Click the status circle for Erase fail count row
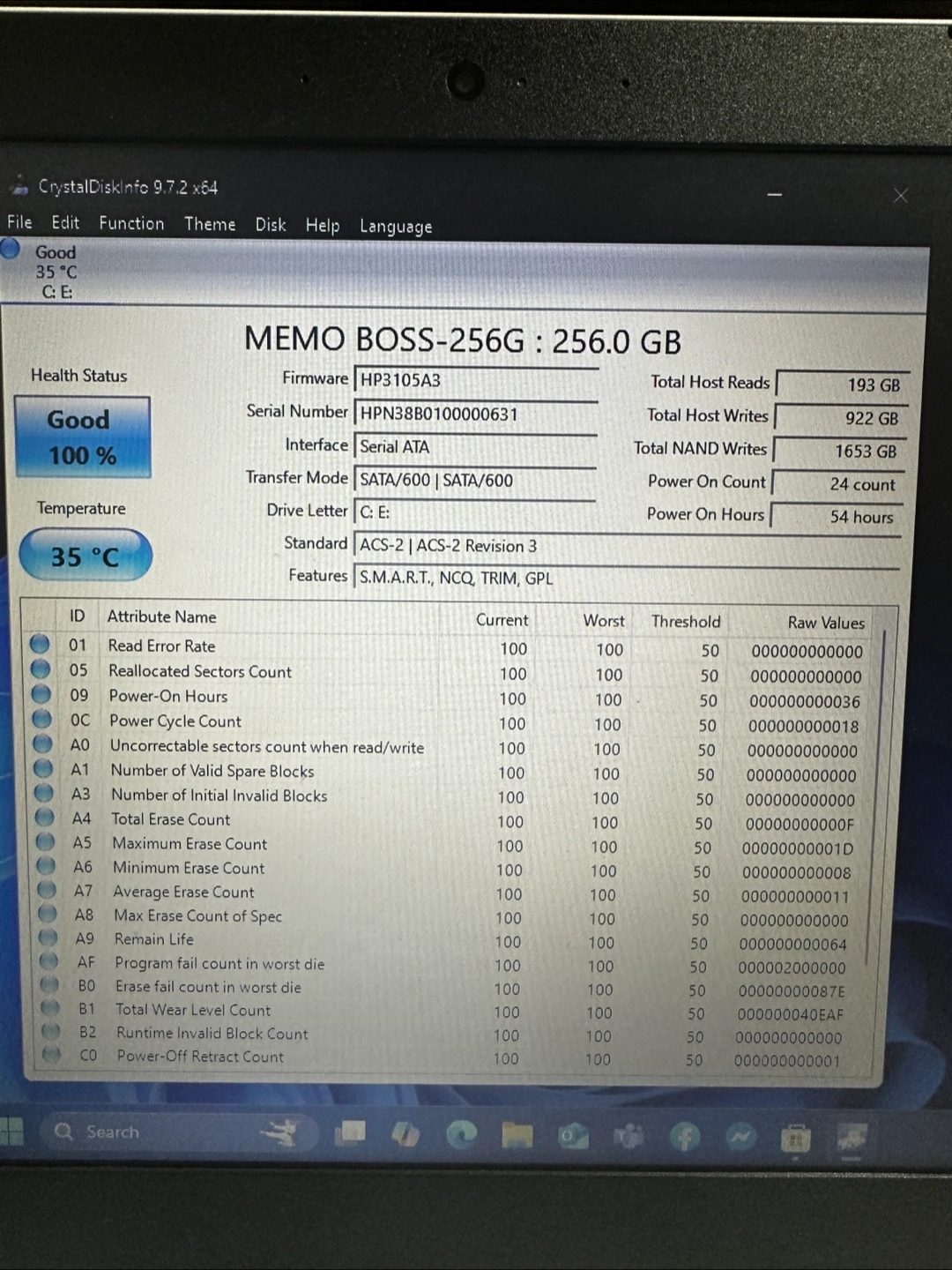Viewport: 952px width, 1270px height. (x=51, y=984)
